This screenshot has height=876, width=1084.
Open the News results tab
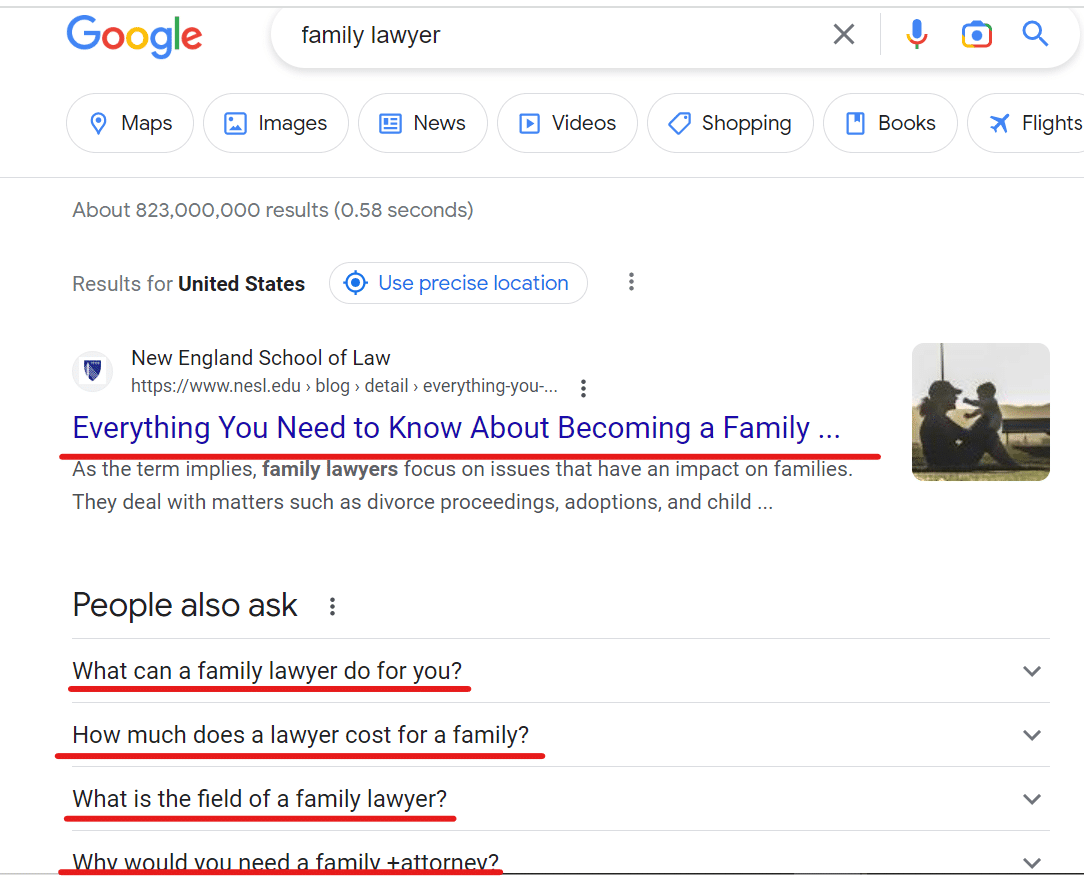(422, 123)
